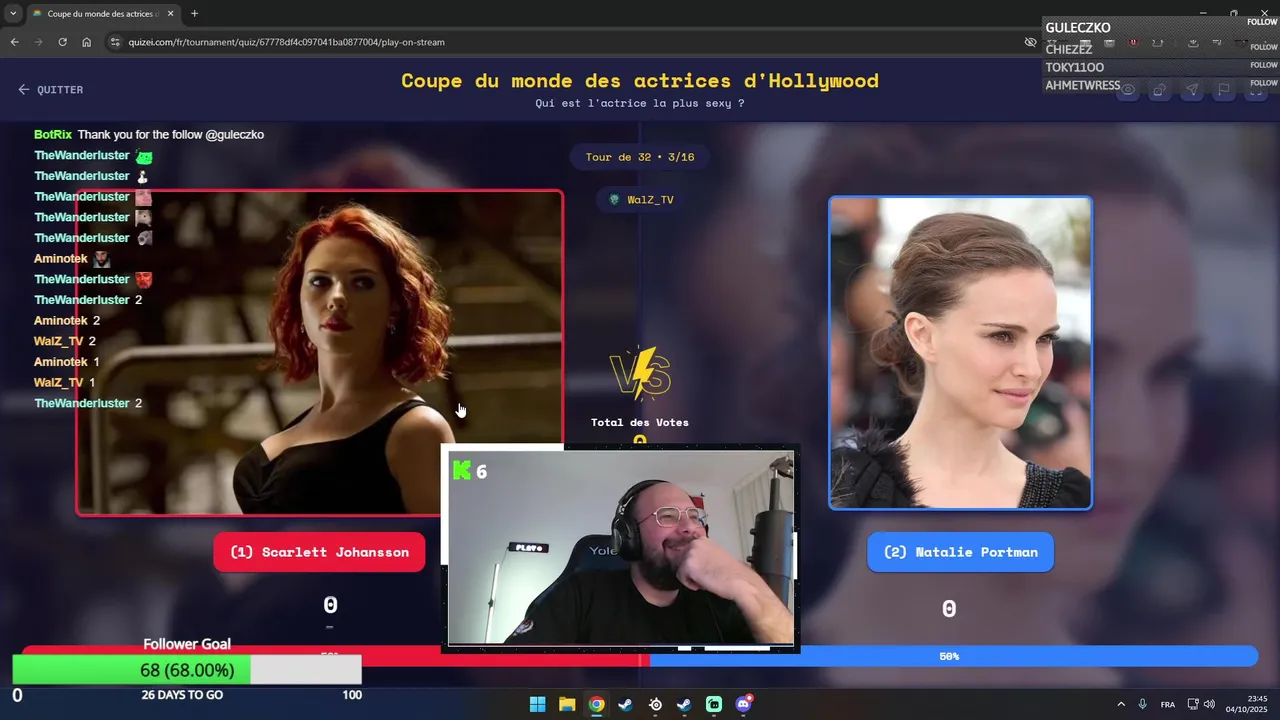This screenshot has width=1280, height=720.
Task: Click the streamer webcam overlay
Action: click(620, 548)
